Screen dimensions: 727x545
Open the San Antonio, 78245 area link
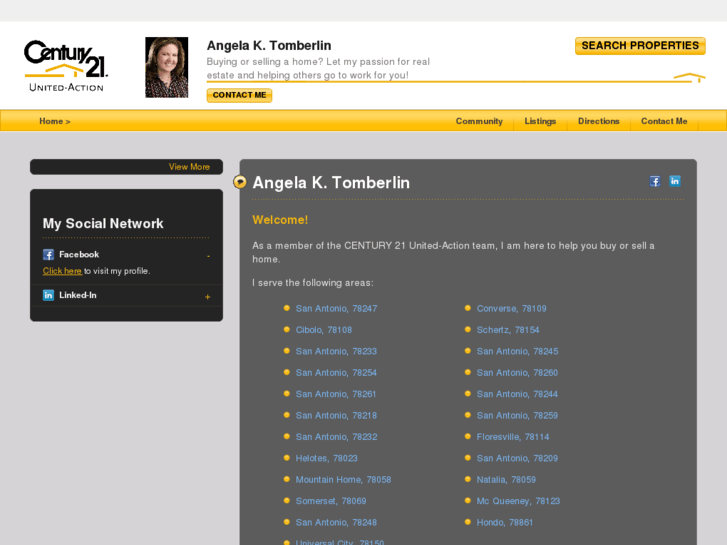517,351
